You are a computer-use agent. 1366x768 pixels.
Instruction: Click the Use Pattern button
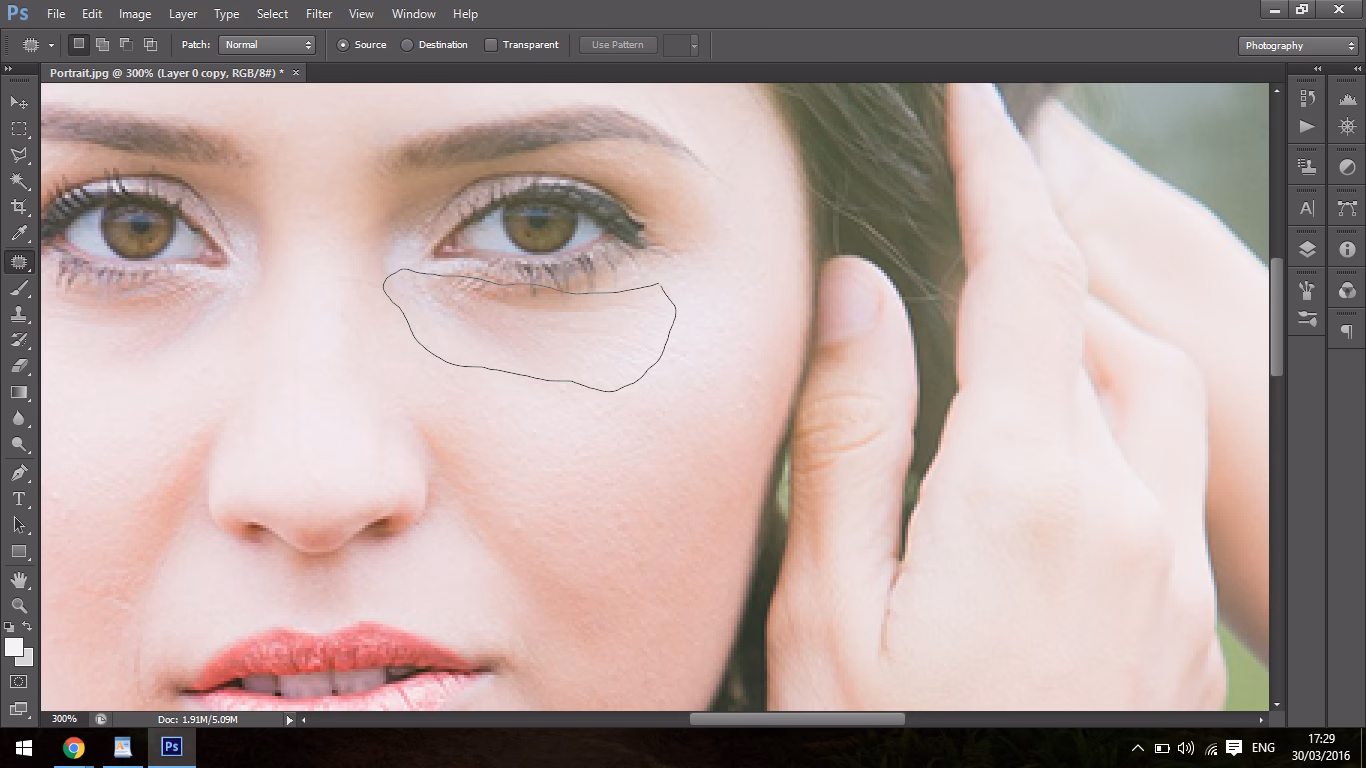pos(617,45)
